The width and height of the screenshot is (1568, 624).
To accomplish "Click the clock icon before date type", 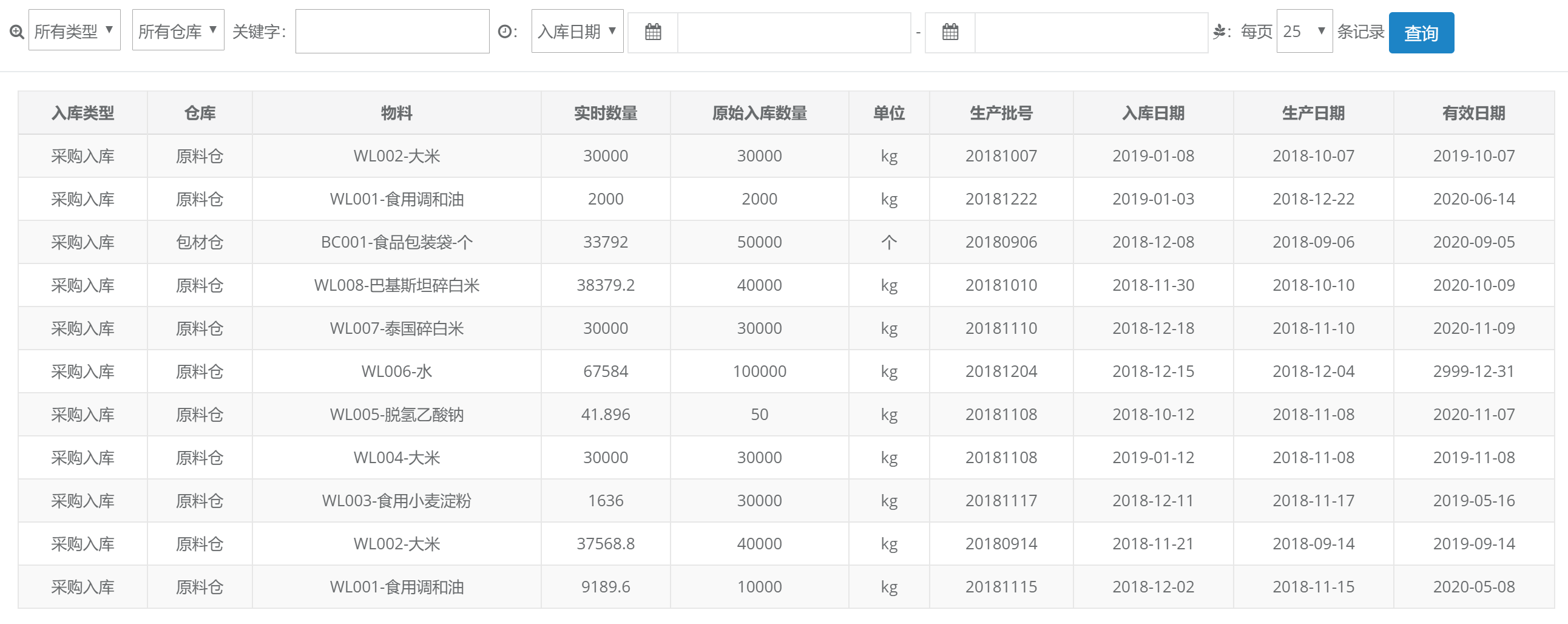I will pos(504,32).
